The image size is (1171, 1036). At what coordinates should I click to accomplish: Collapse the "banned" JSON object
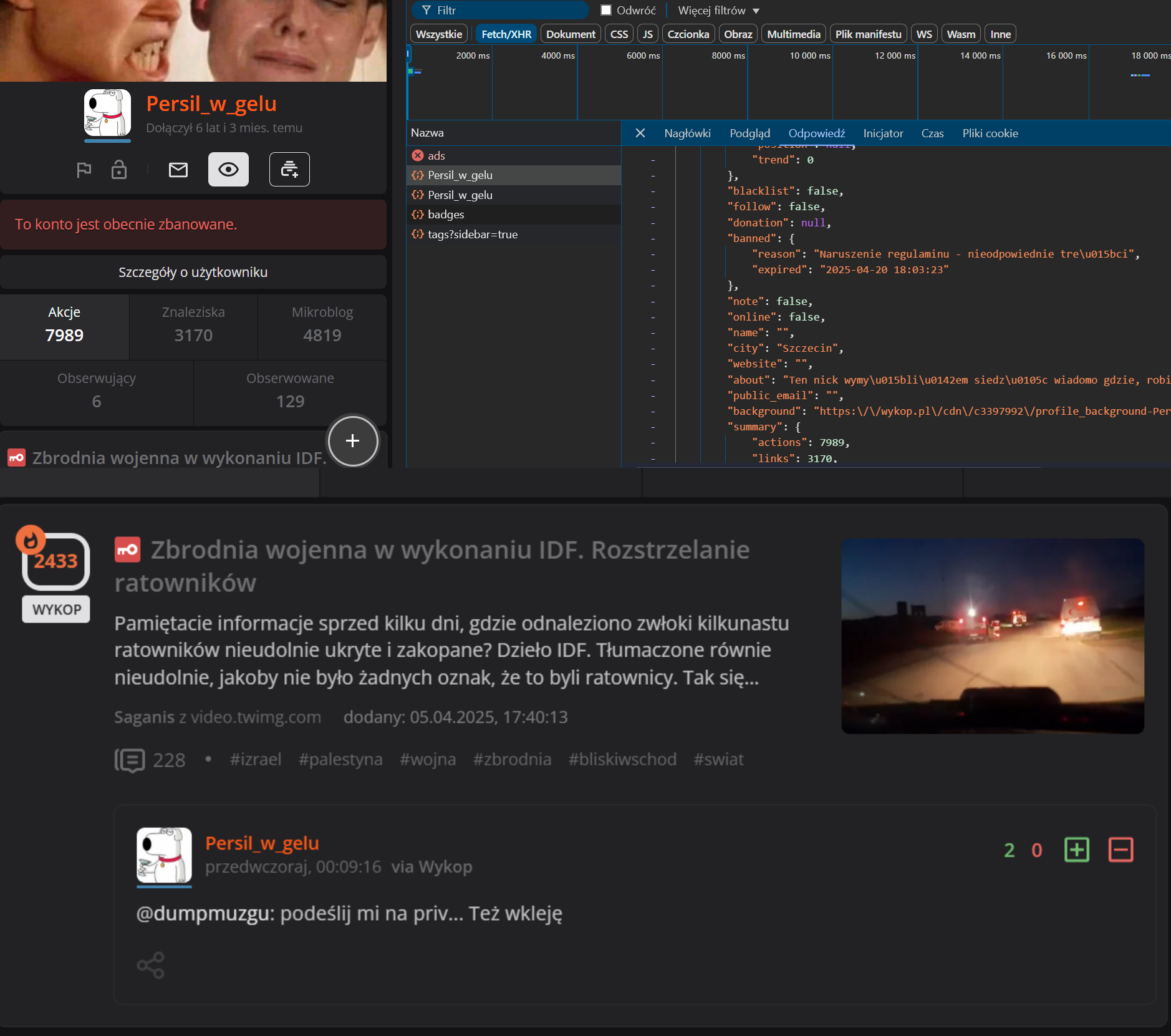653,239
